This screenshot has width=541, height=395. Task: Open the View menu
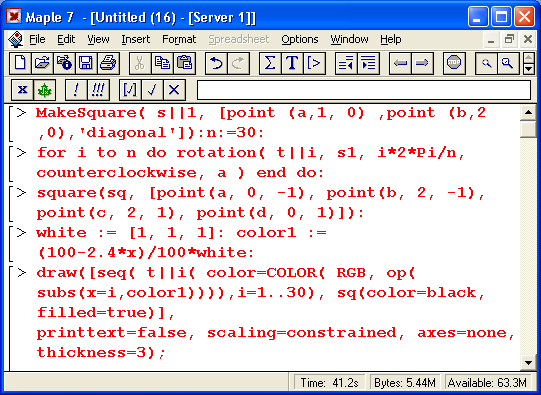point(98,39)
